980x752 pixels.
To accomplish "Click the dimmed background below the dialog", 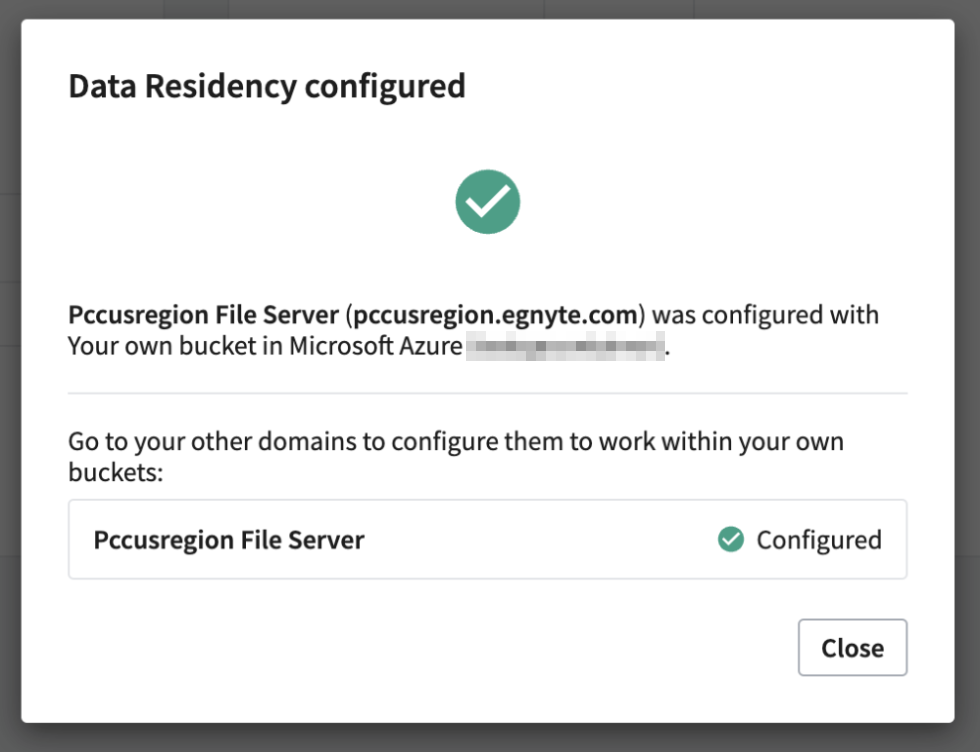I will [x=490, y=738].
